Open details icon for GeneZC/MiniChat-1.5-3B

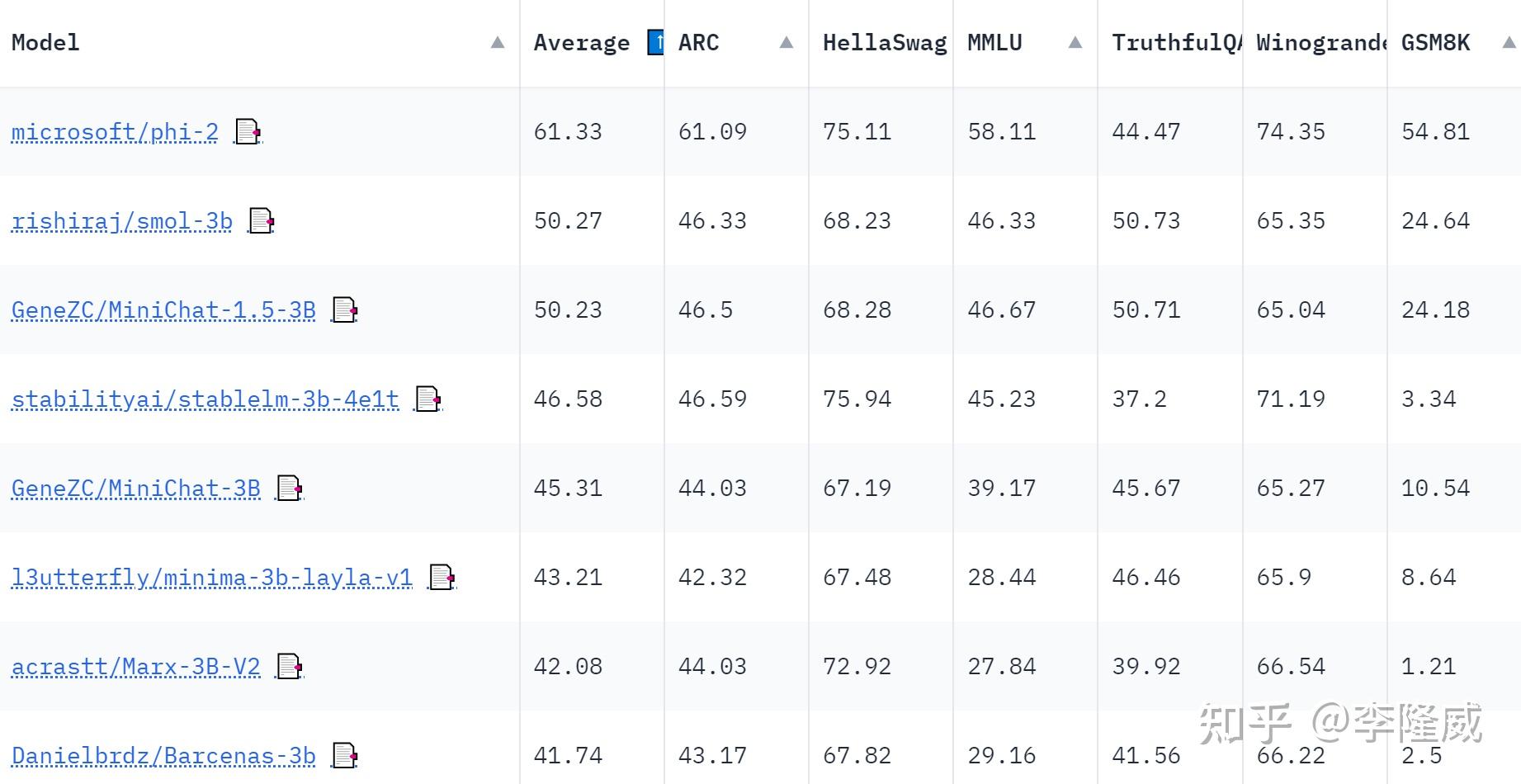click(344, 310)
